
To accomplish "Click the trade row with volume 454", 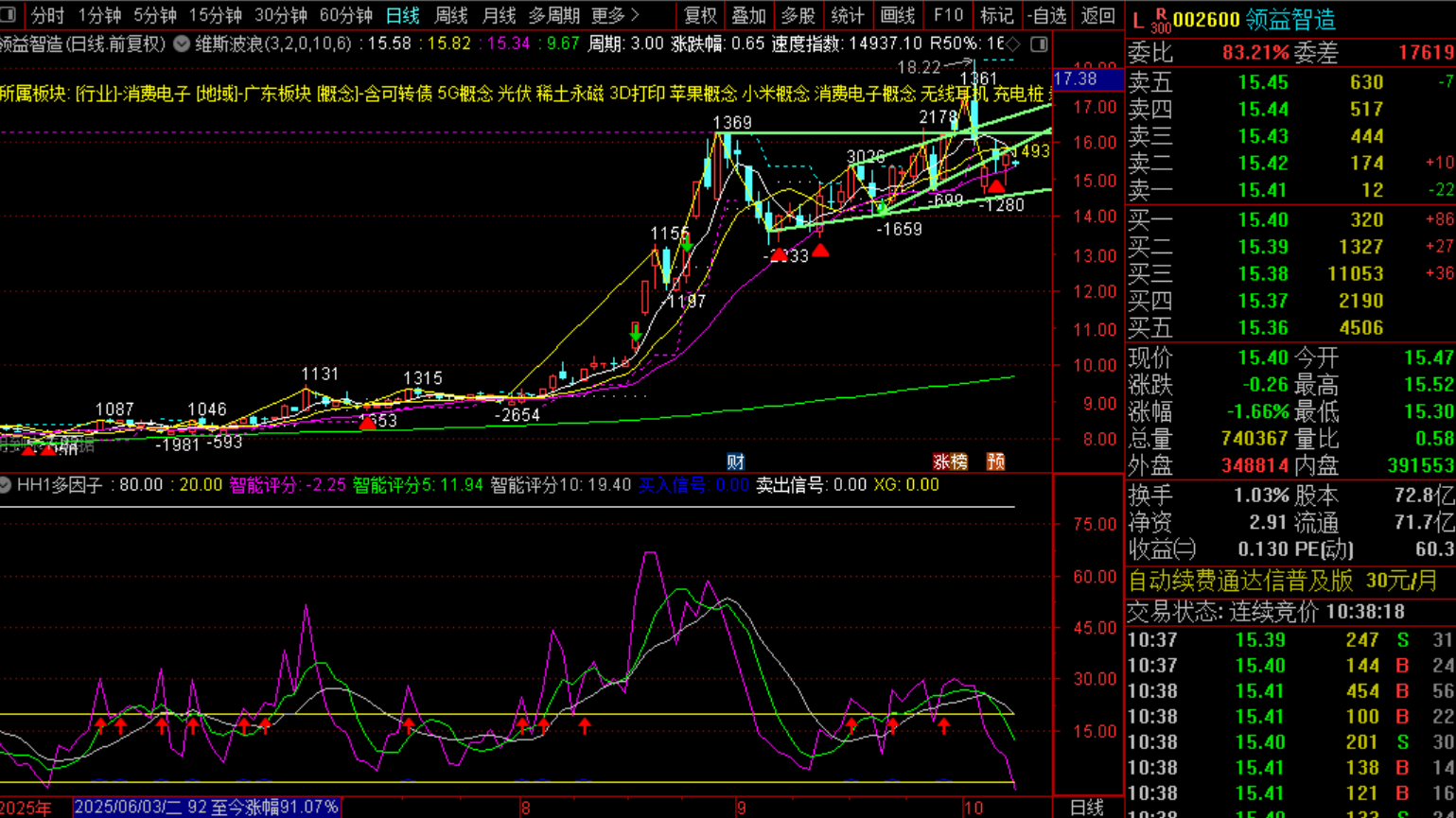I will [1289, 691].
